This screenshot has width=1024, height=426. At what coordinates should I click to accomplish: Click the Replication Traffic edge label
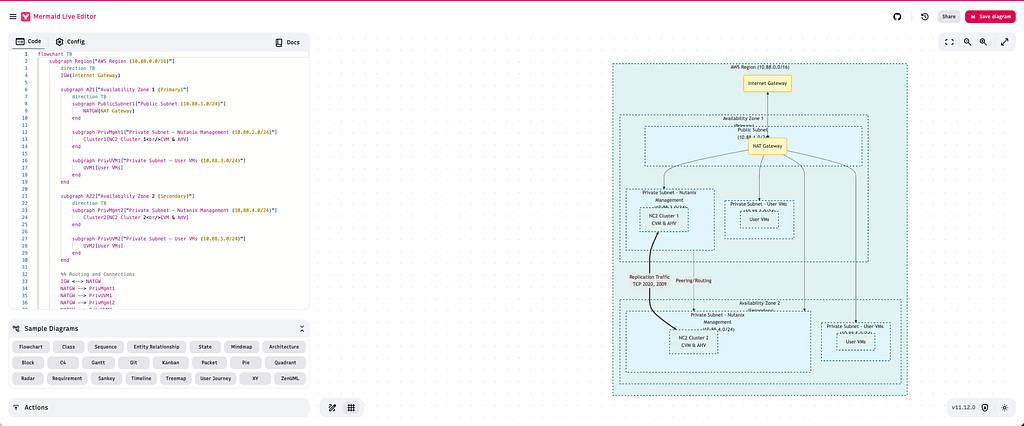pyautogui.click(x=649, y=280)
